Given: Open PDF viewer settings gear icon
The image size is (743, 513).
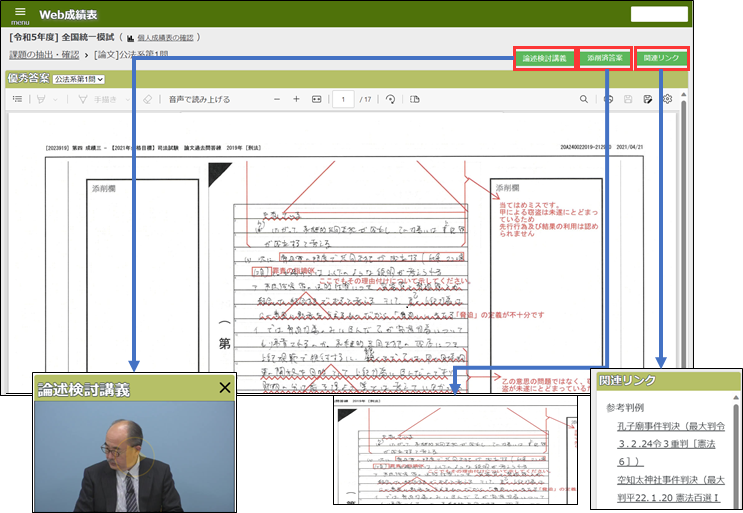Looking at the screenshot, I should tap(668, 100).
